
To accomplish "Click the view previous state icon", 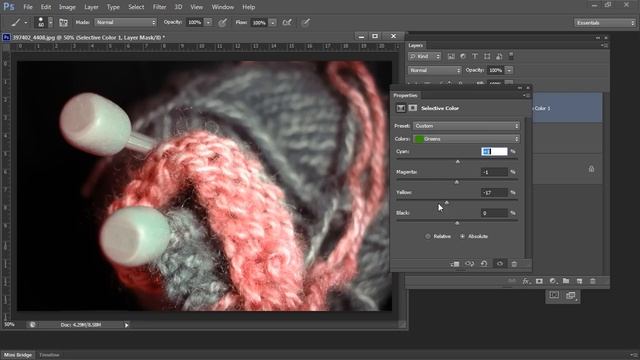I will (x=469, y=264).
